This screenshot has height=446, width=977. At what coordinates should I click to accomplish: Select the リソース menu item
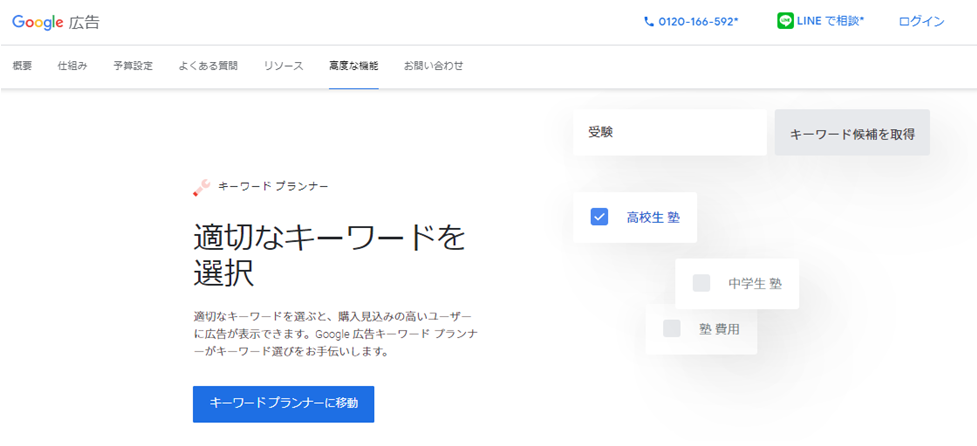click(x=283, y=65)
